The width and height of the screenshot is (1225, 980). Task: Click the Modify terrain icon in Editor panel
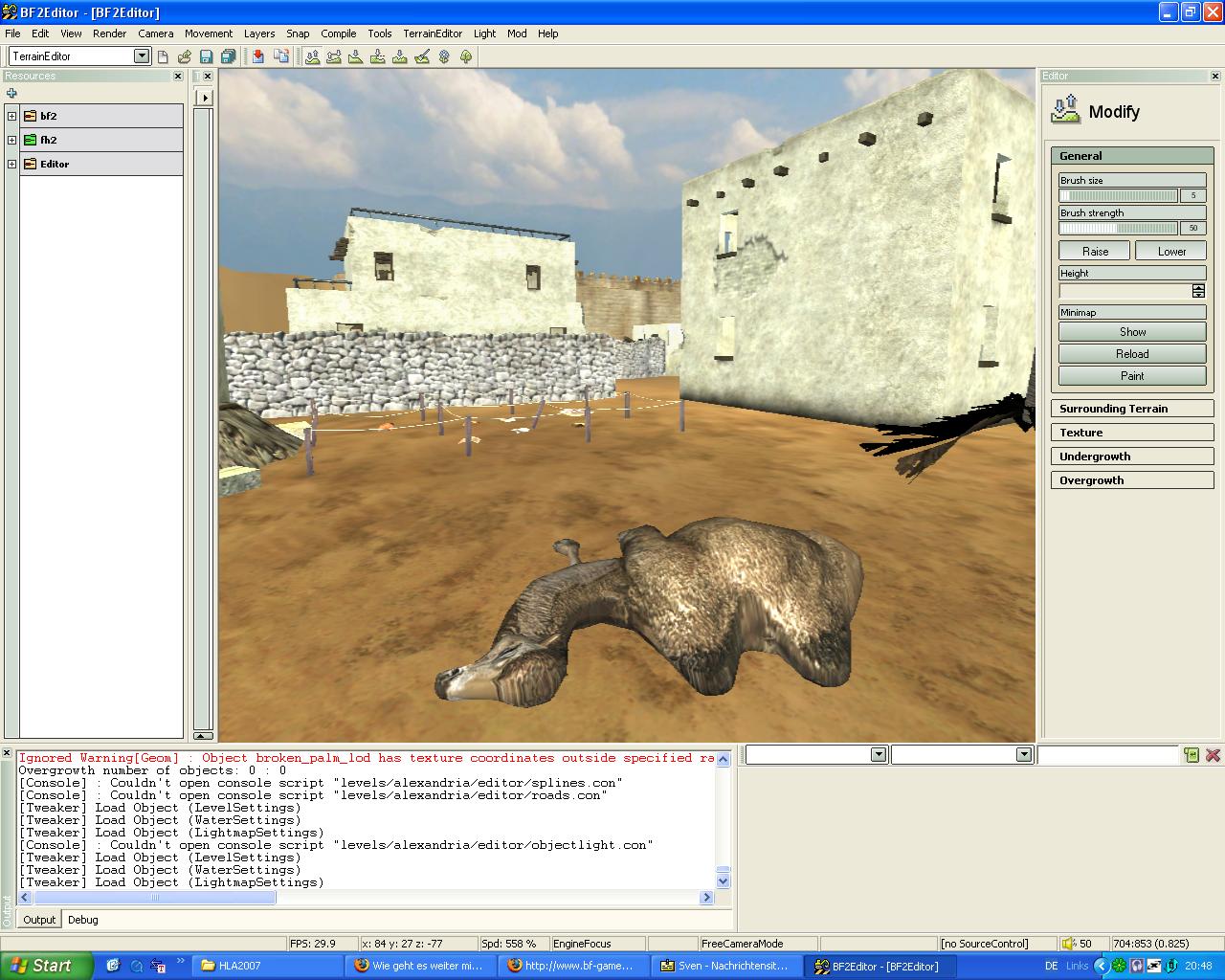click(1065, 109)
